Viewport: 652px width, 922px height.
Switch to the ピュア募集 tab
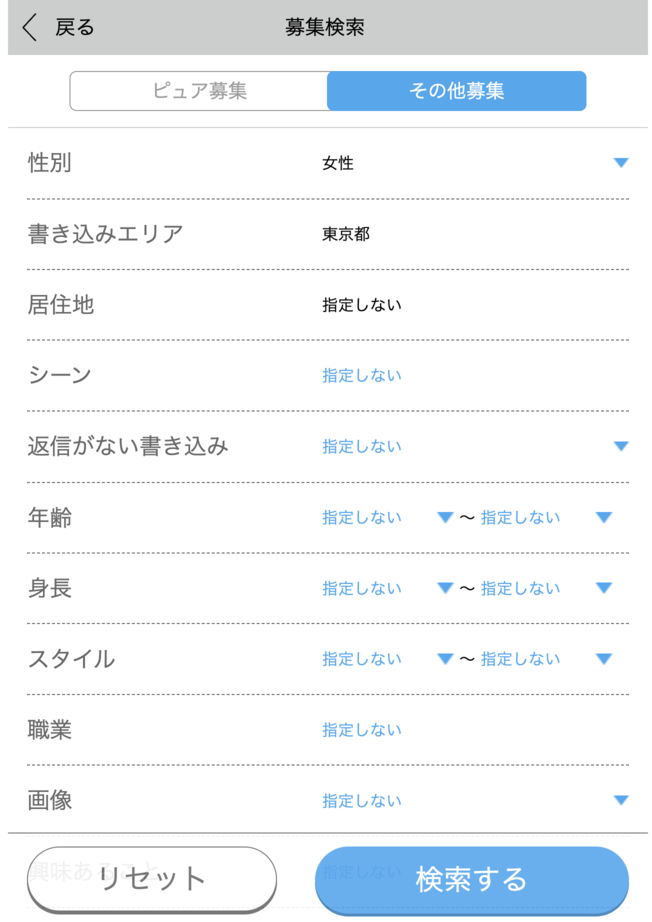click(x=199, y=91)
